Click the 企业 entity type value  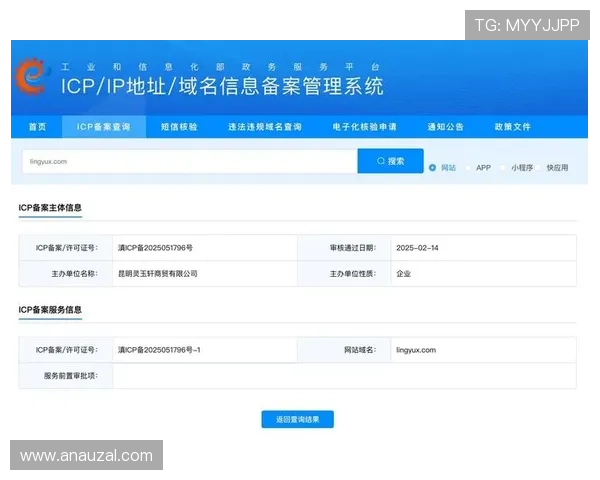(403, 274)
